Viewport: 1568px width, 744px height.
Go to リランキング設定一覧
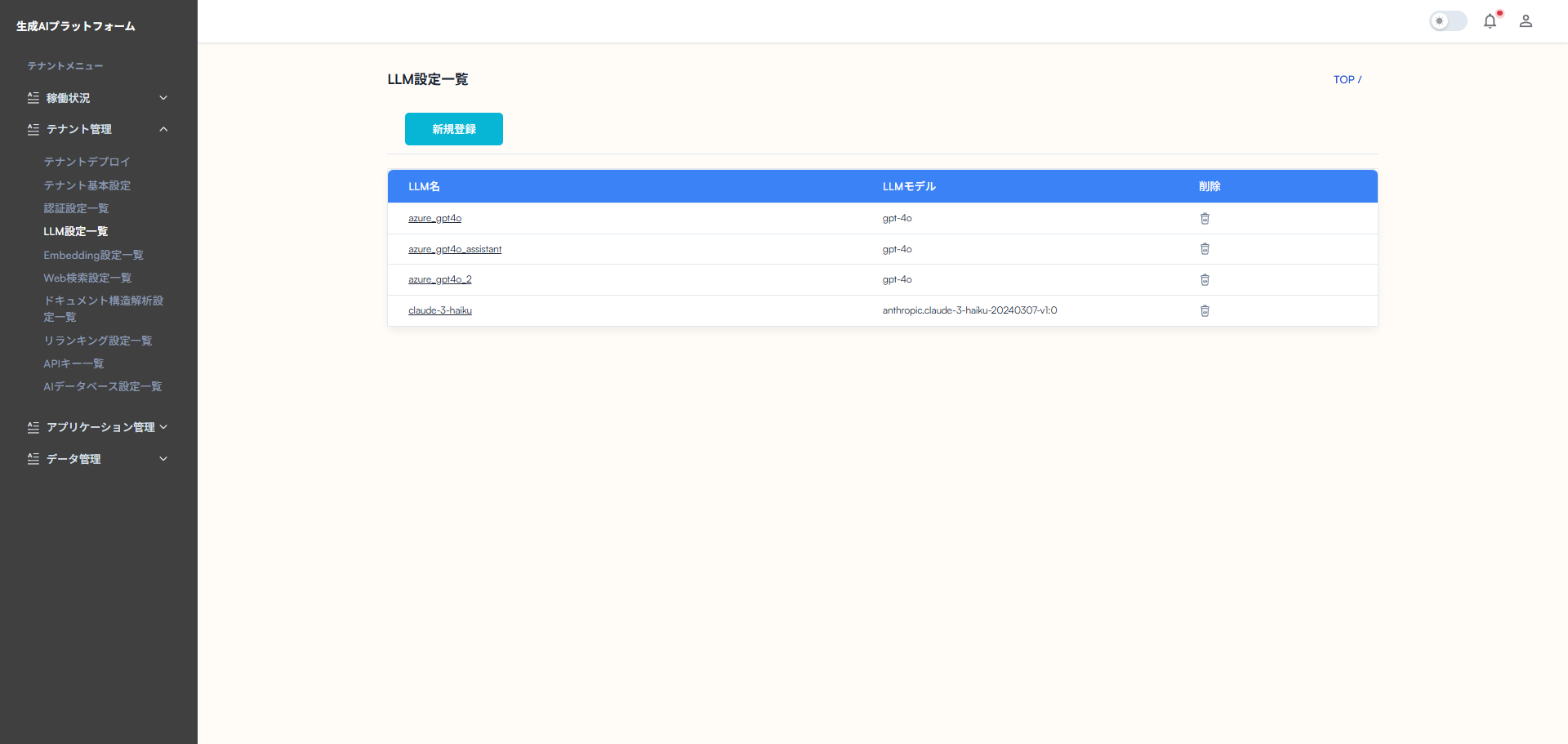(x=98, y=341)
